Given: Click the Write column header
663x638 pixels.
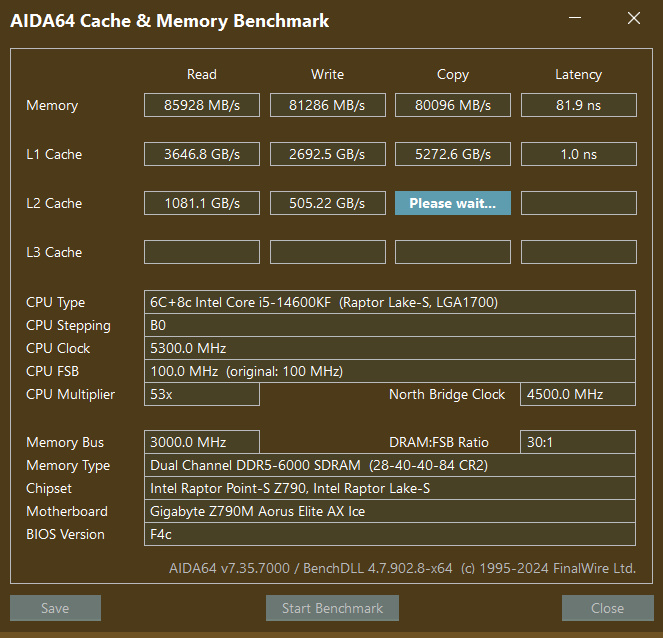Looking at the screenshot, I should click(x=328, y=74).
